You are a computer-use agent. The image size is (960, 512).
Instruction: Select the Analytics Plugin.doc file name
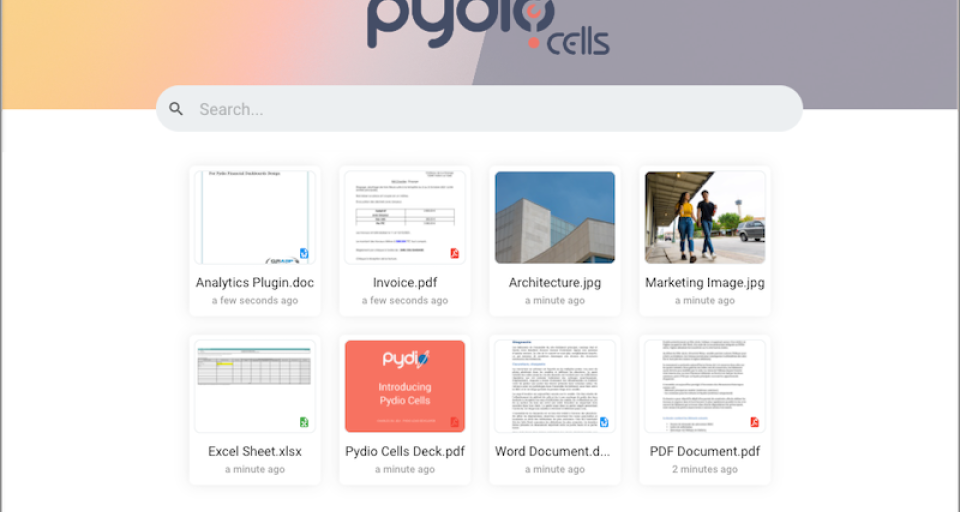255,282
